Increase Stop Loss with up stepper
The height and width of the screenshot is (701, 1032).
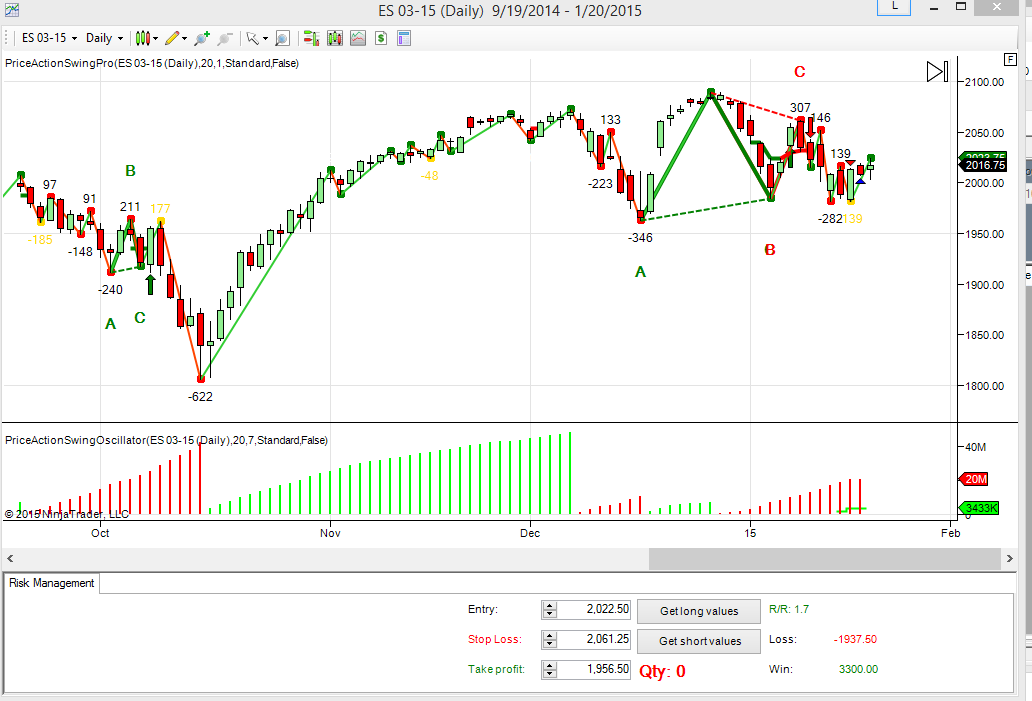(x=550, y=635)
